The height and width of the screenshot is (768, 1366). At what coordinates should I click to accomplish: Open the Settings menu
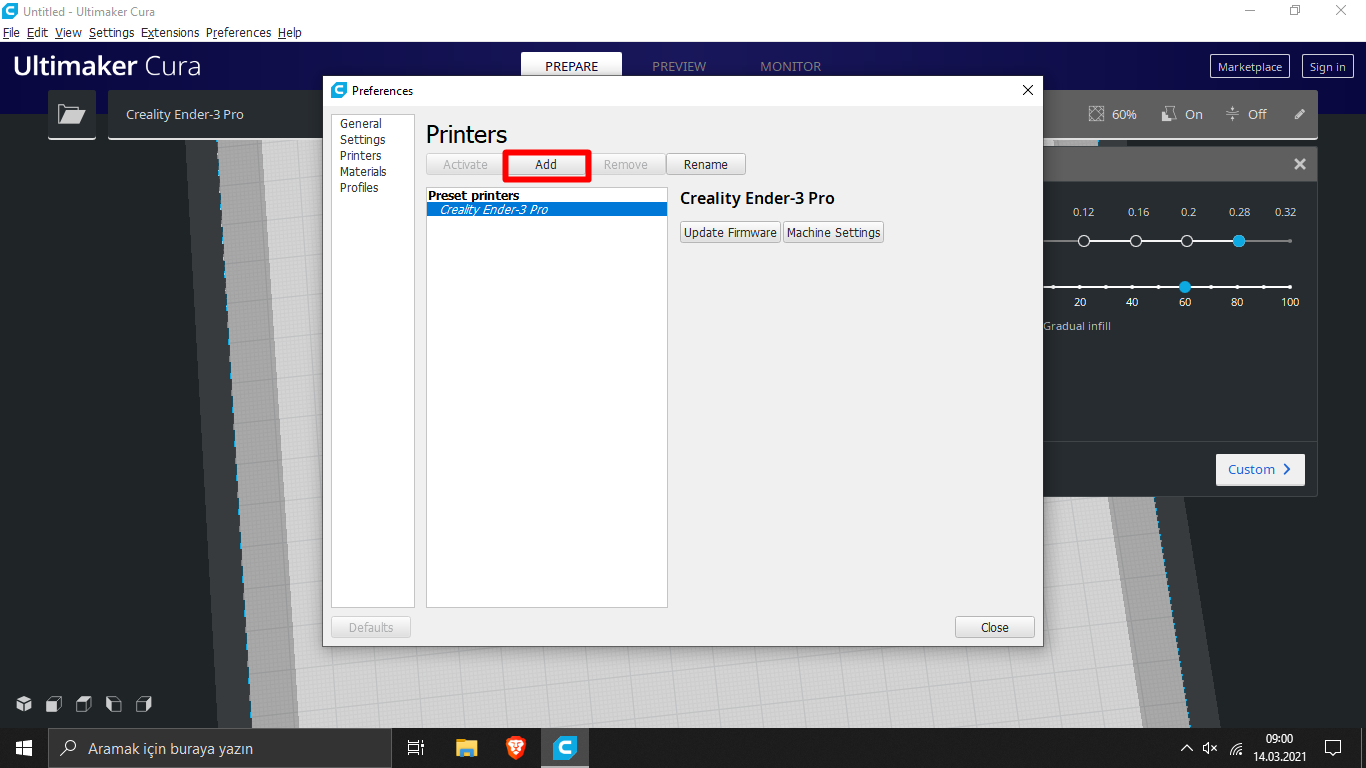click(x=111, y=33)
